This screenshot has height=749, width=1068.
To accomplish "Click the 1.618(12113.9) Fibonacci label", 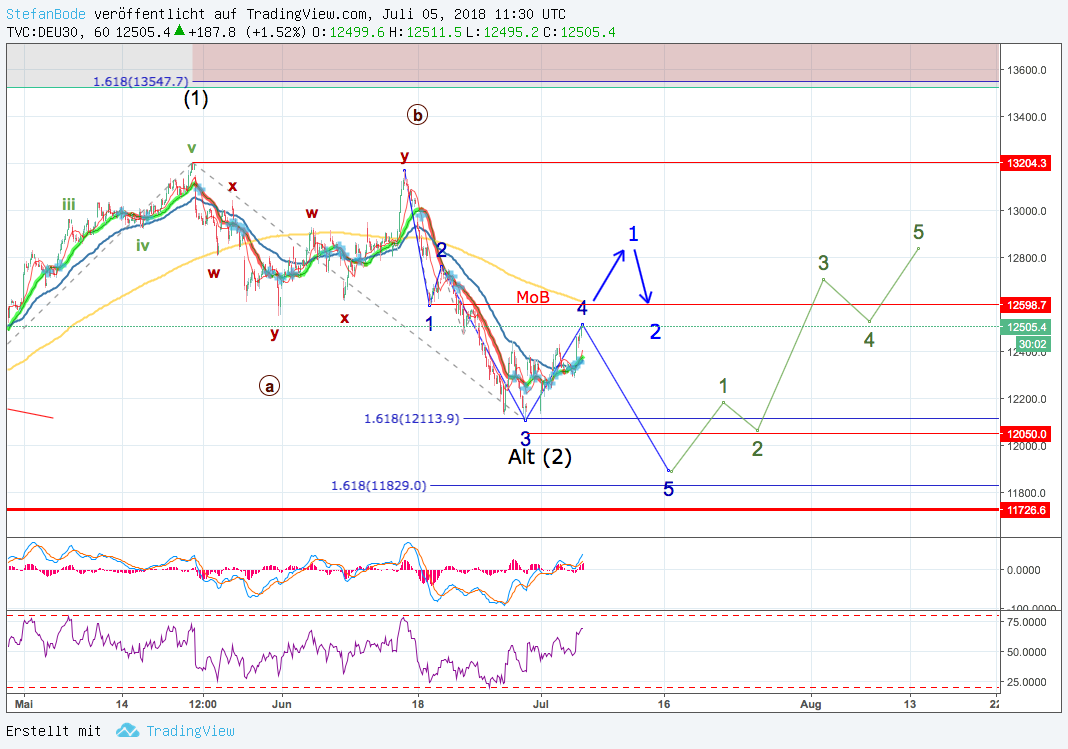I will point(411,419).
